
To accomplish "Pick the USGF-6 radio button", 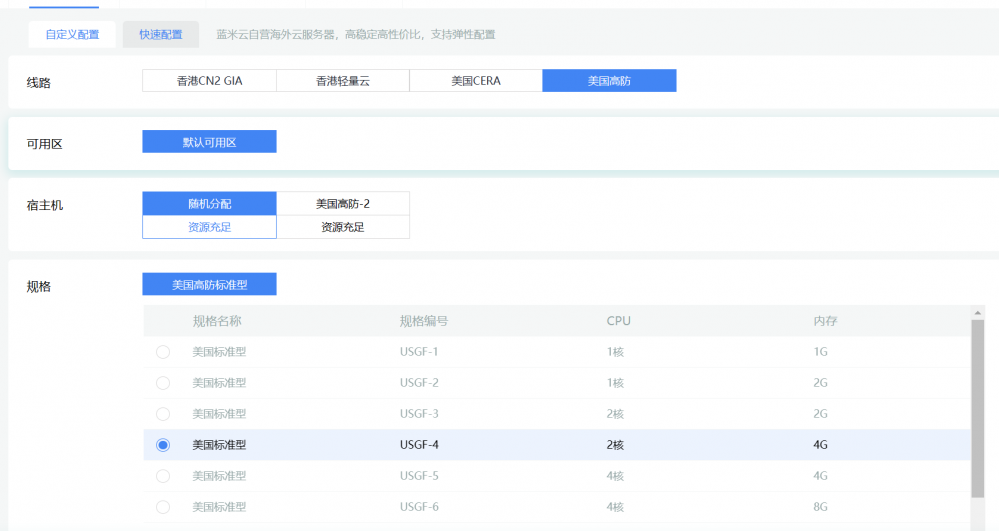I will (163, 507).
